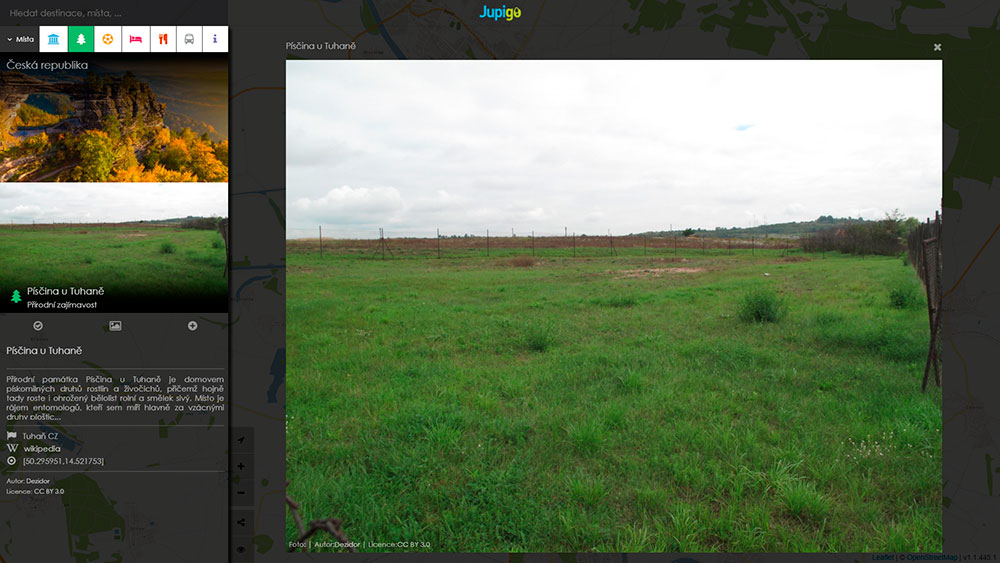Click the checkmark visited icon in sidebar

pos(38,326)
